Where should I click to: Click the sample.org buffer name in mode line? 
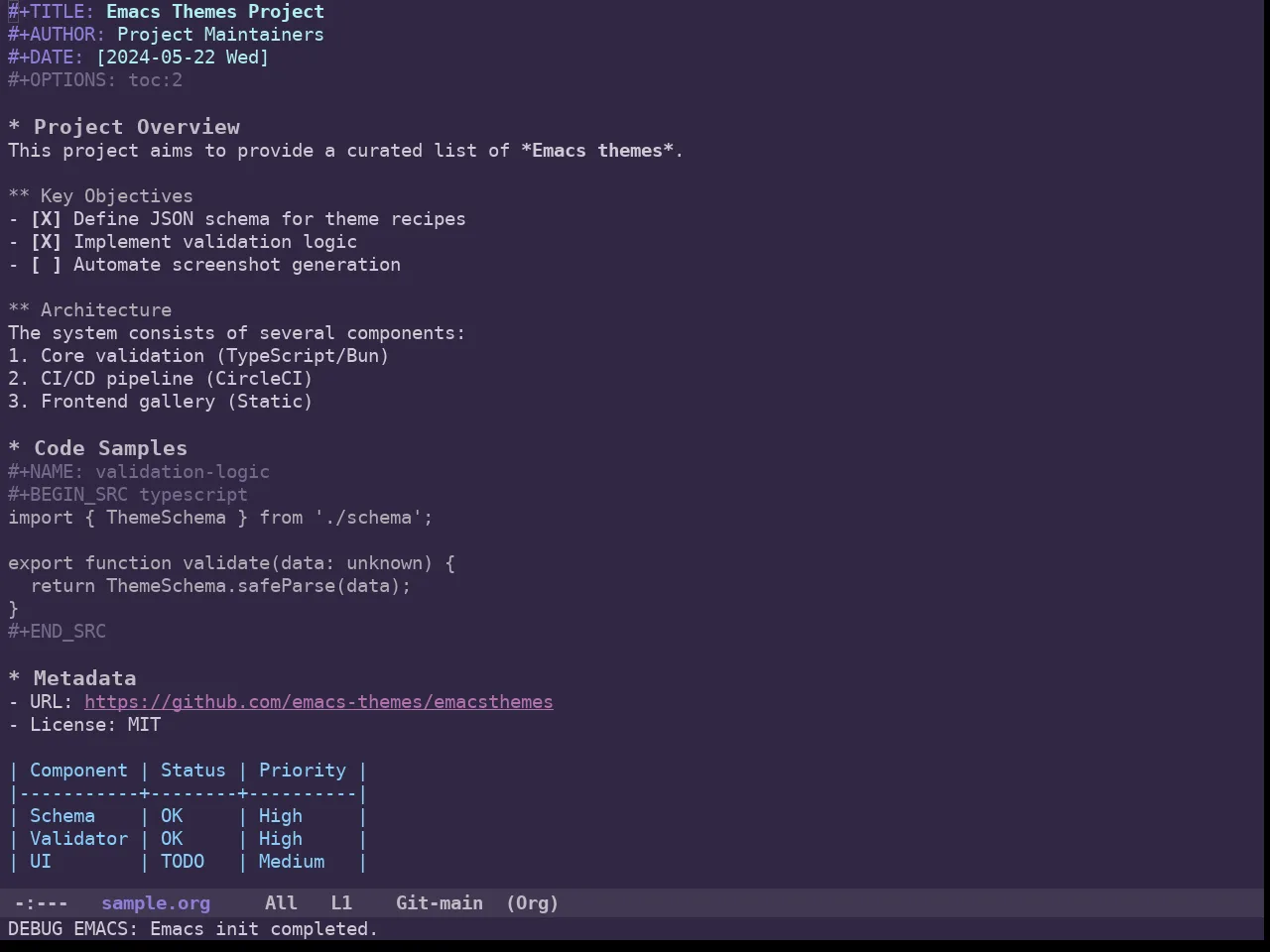tap(156, 903)
